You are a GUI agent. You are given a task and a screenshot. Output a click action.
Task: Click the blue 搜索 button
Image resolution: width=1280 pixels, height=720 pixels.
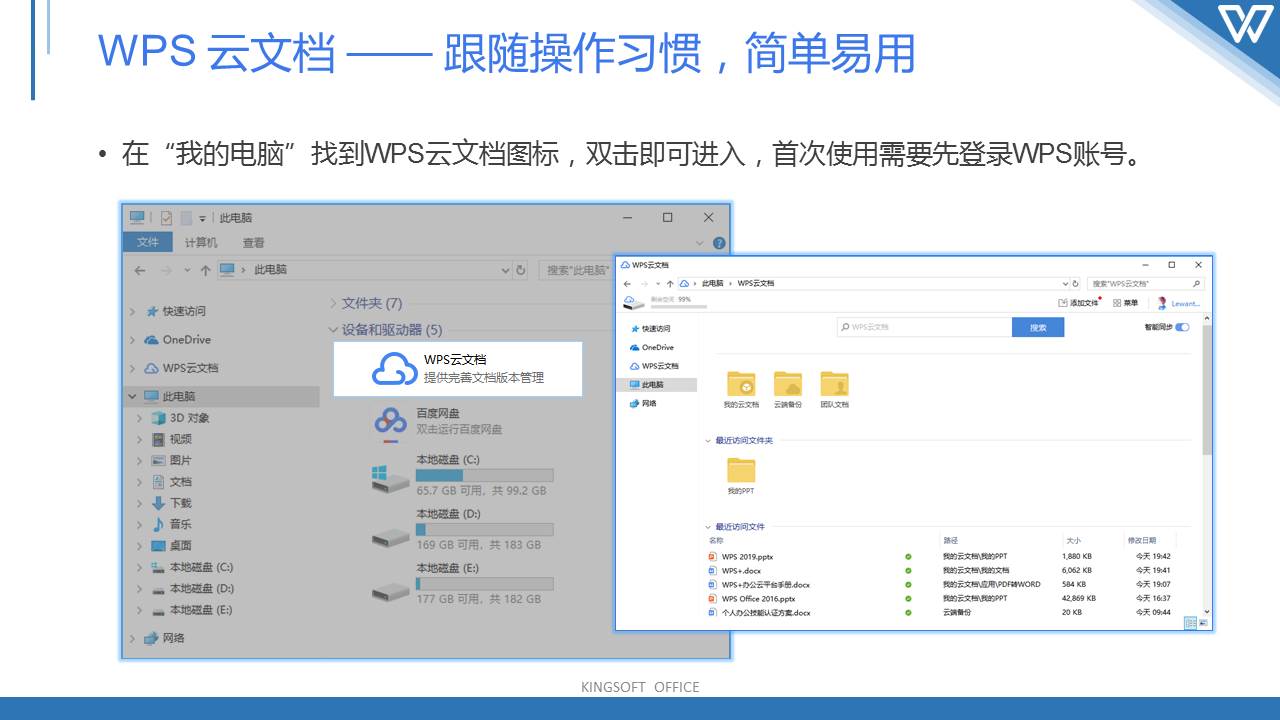pyautogui.click(x=1038, y=327)
